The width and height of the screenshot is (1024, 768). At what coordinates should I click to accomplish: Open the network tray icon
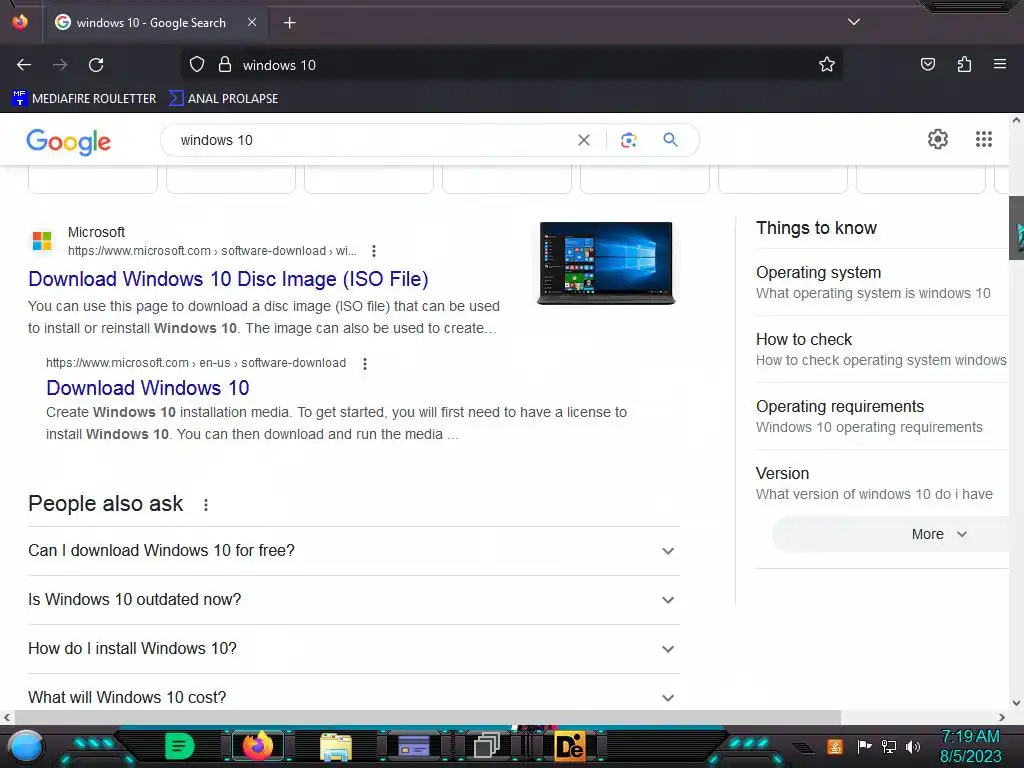pyautogui.click(x=889, y=746)
